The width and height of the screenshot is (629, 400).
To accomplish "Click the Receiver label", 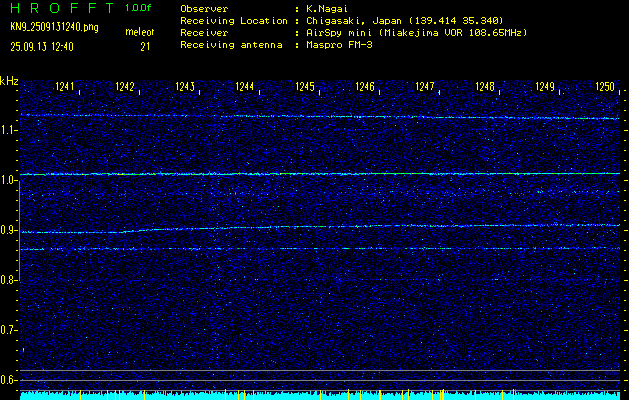I will pos(204,33).
